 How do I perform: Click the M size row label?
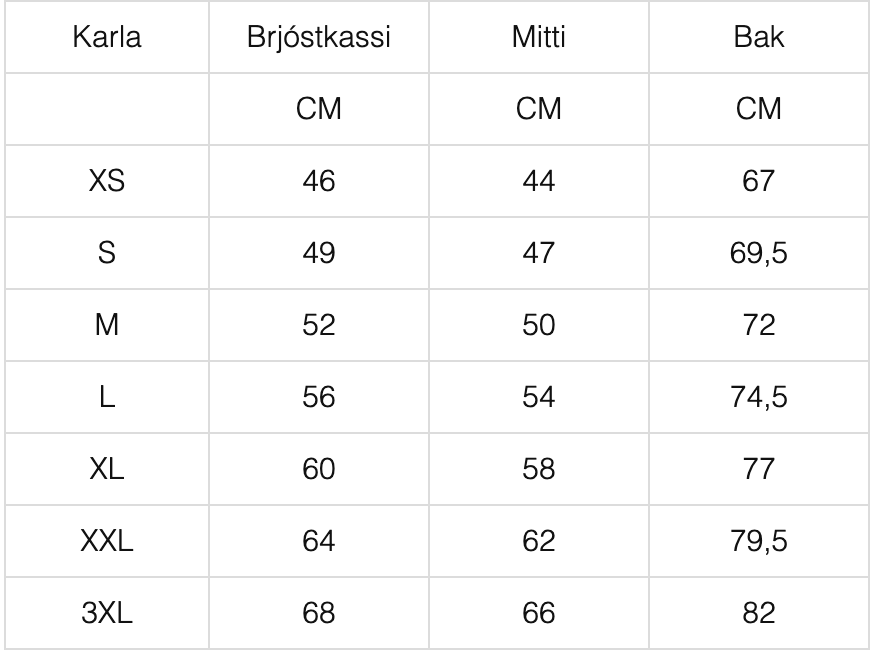[106, 325]
